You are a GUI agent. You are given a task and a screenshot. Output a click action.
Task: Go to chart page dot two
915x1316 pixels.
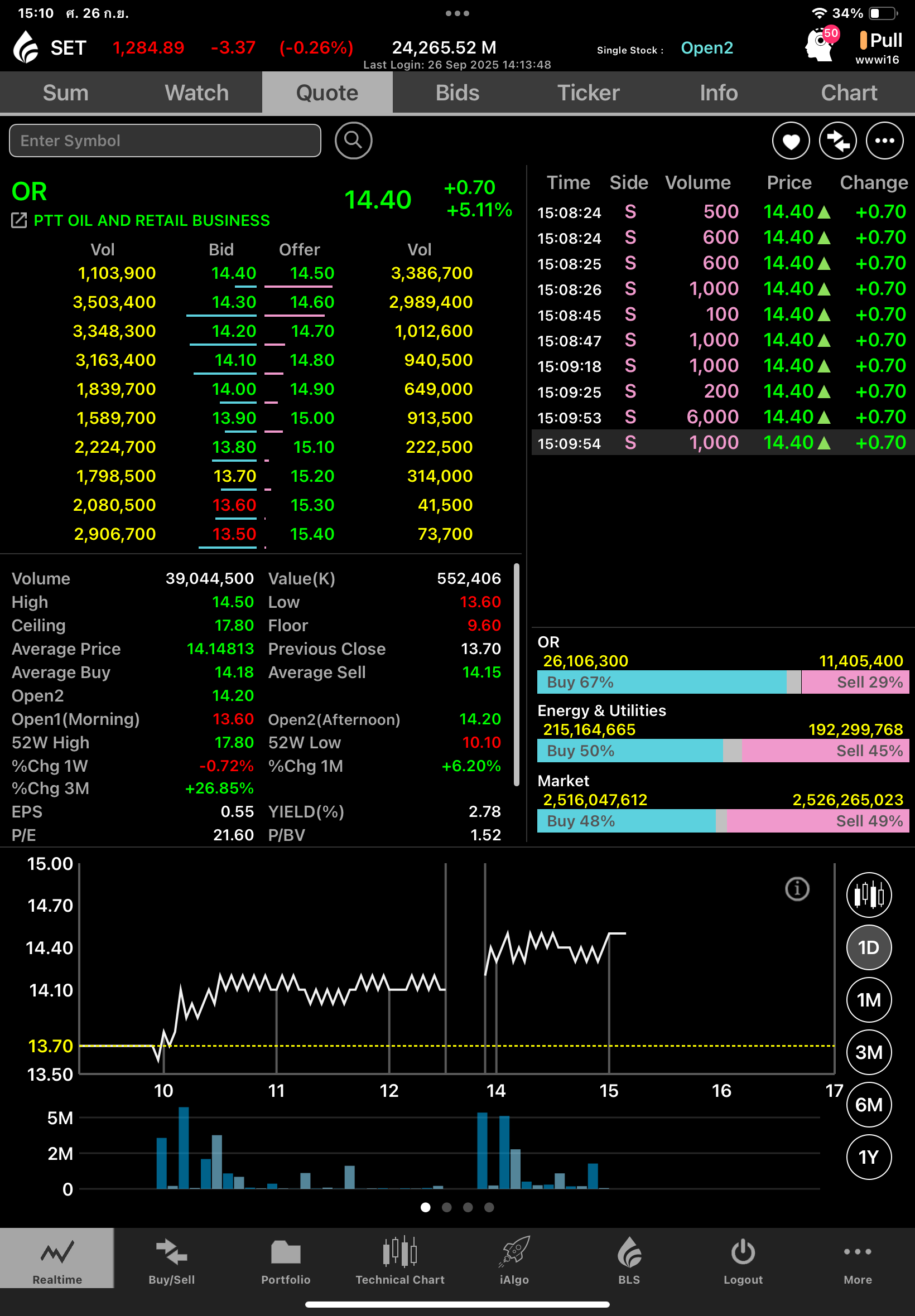(x=446, y=1207)
